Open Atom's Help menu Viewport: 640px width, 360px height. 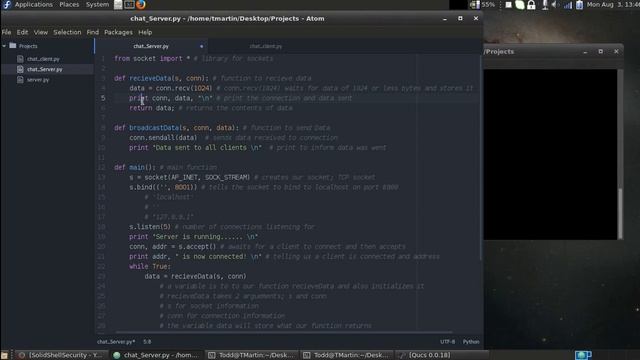145,32
